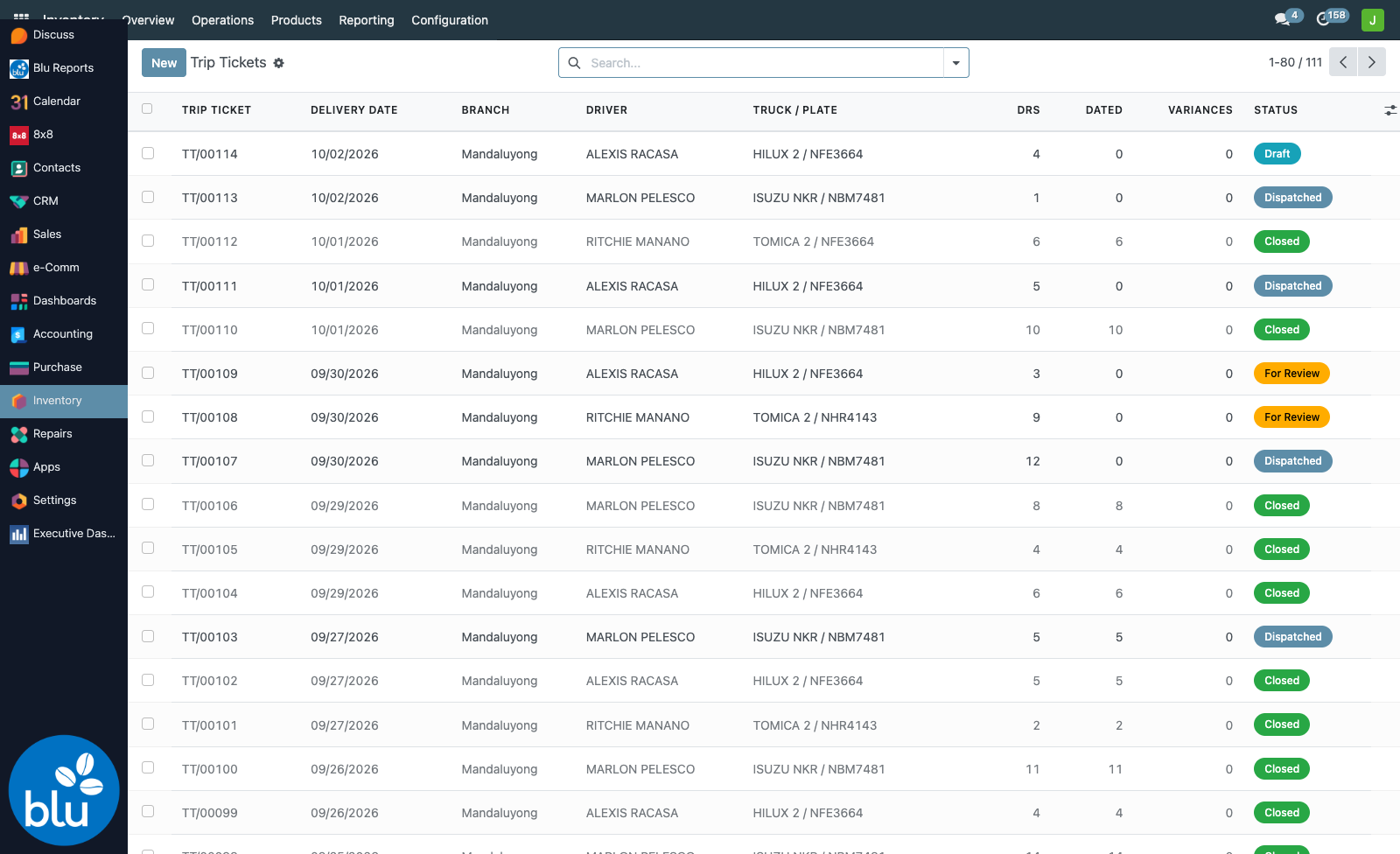Open trip ticket TT/00112
The width and height of the screenshot is (1400, 854).
click(x=210, y=241)
